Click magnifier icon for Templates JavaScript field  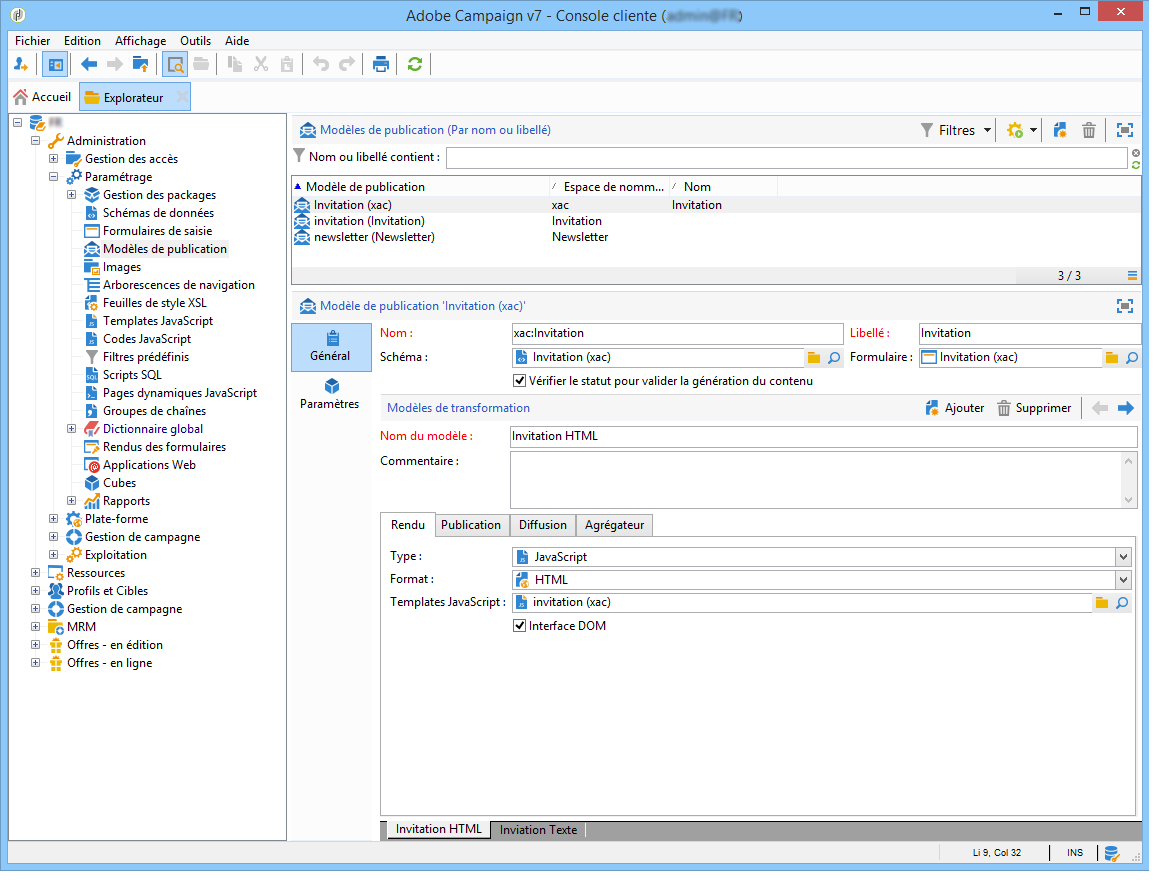click(1122, 603)
